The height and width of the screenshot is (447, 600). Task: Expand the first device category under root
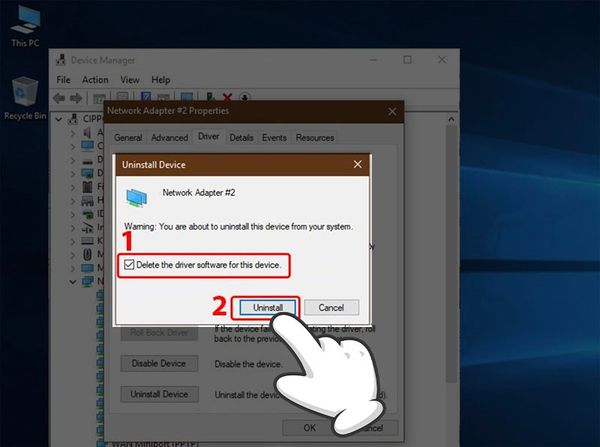[71, 131]
